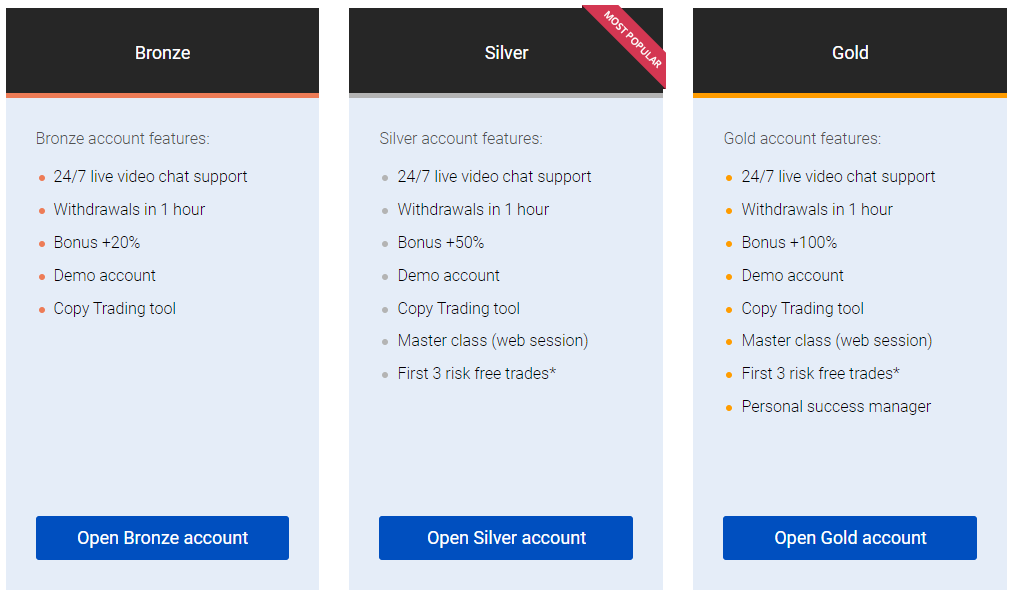Image resolution: width=1014 pixels, height=595 pixels.
Task: Open a Gold account
Action: 850,537
